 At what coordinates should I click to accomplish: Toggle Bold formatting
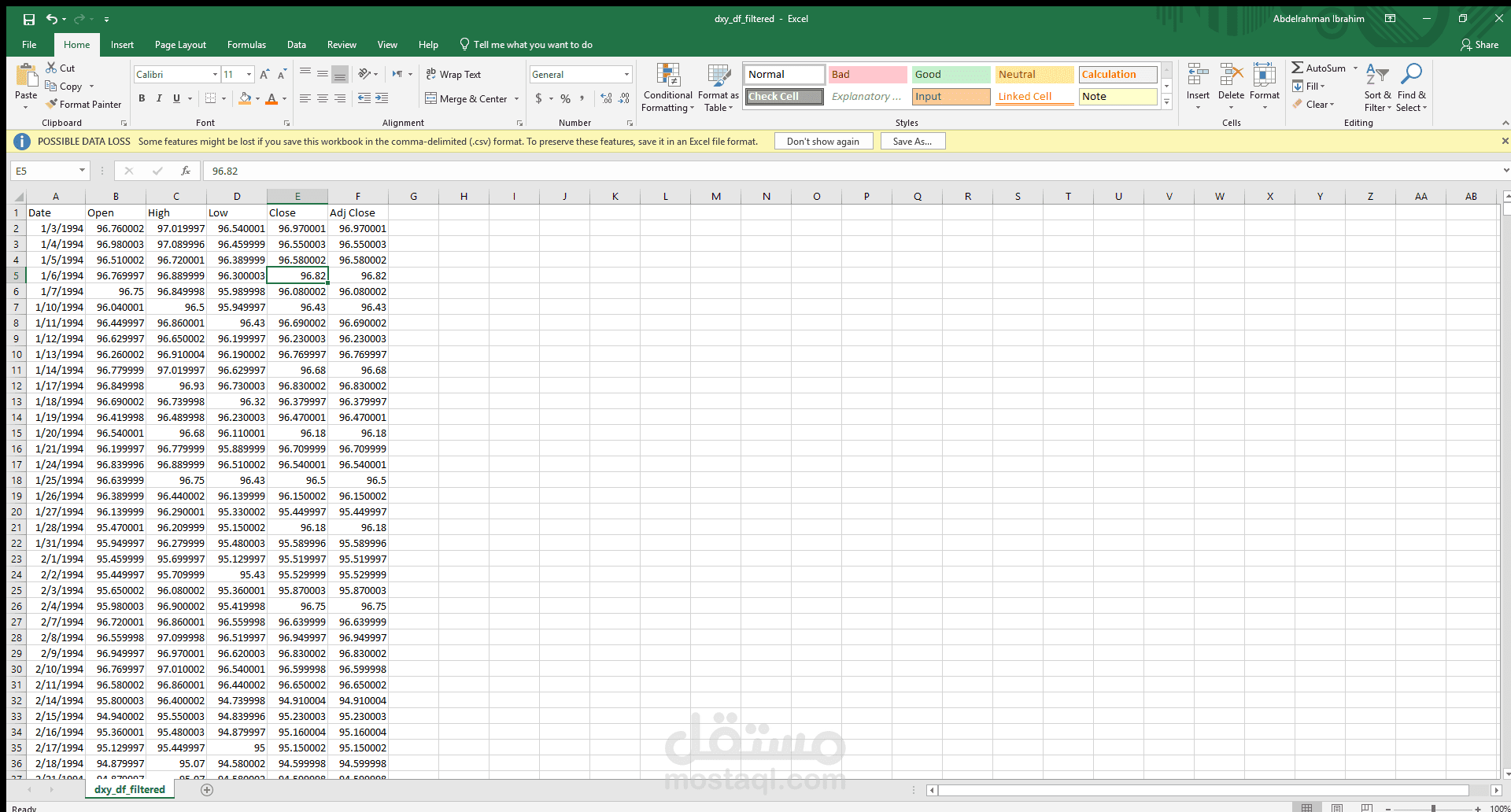point(142,98)
